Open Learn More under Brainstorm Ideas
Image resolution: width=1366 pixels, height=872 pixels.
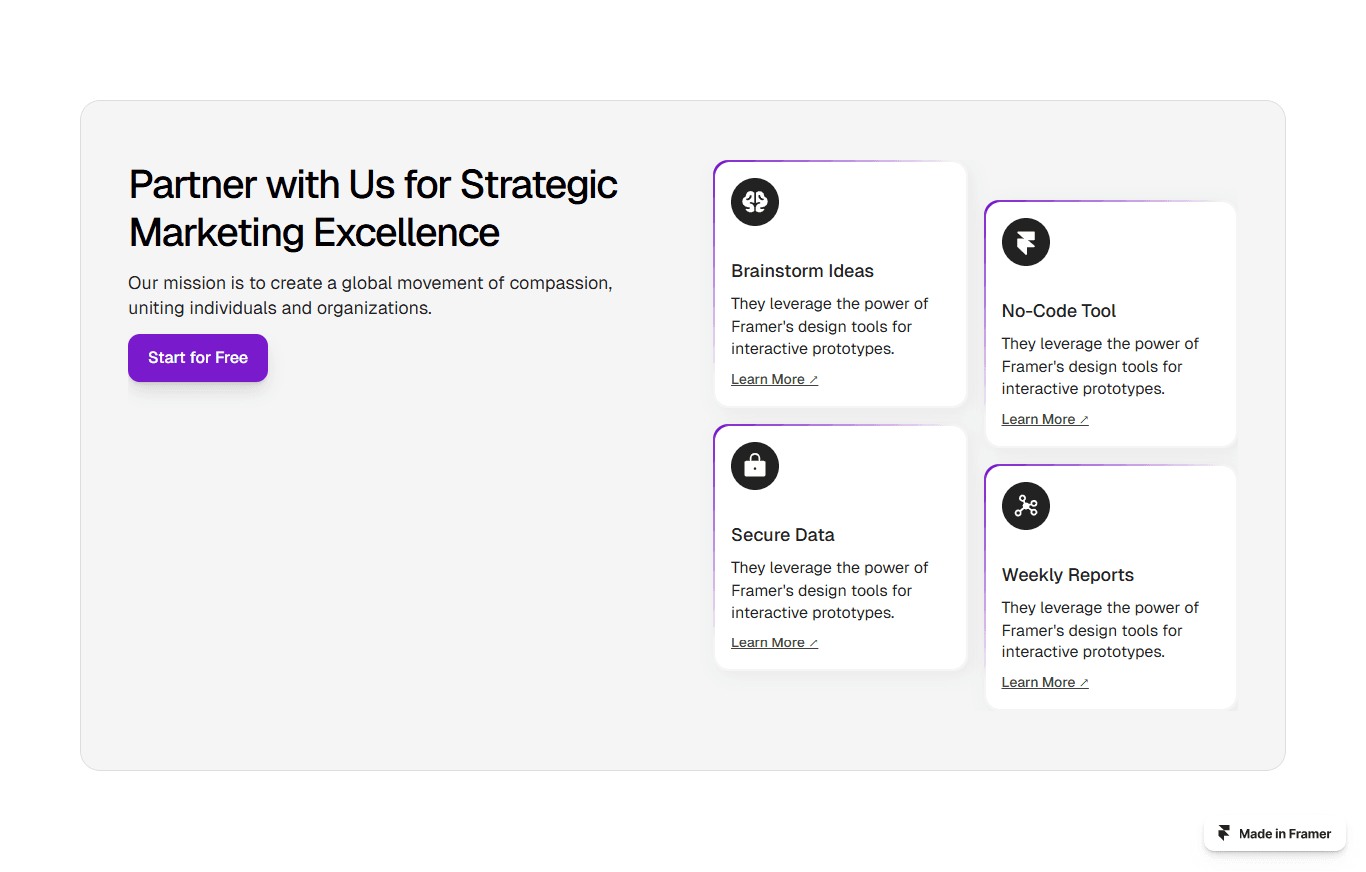click(x=775, y=379)
